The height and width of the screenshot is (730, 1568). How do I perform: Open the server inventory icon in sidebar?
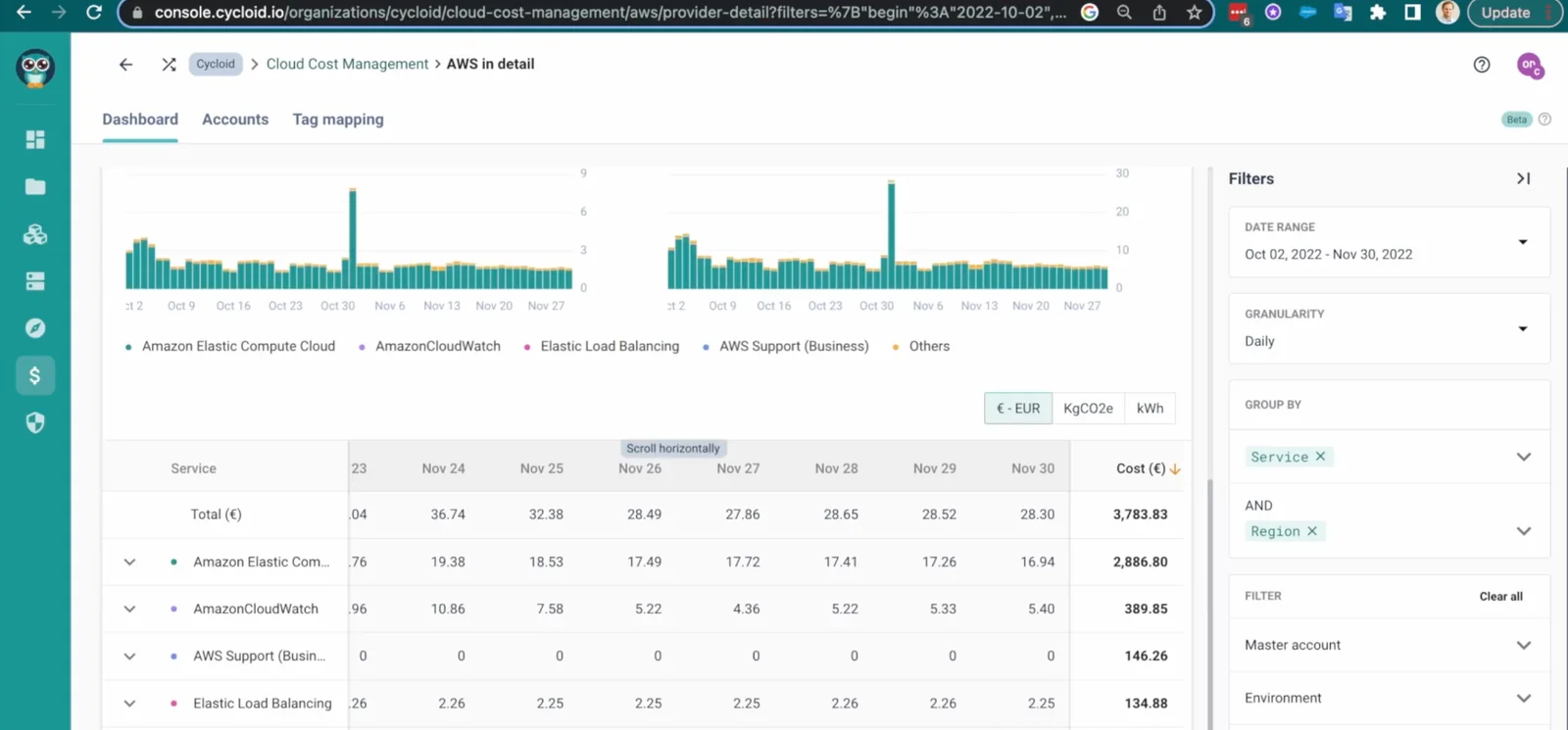click(35, 281)
